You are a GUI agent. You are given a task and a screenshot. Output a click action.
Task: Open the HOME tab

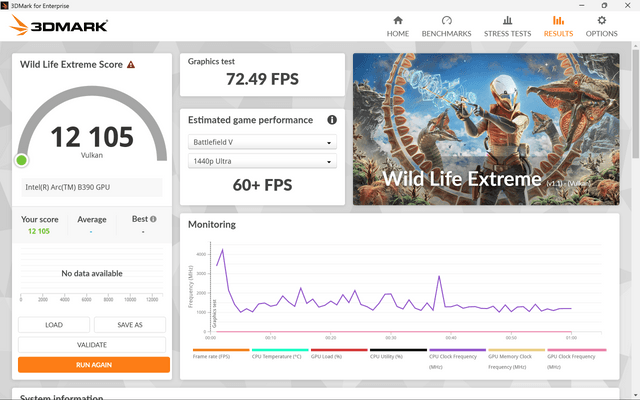tap(398, 27)
